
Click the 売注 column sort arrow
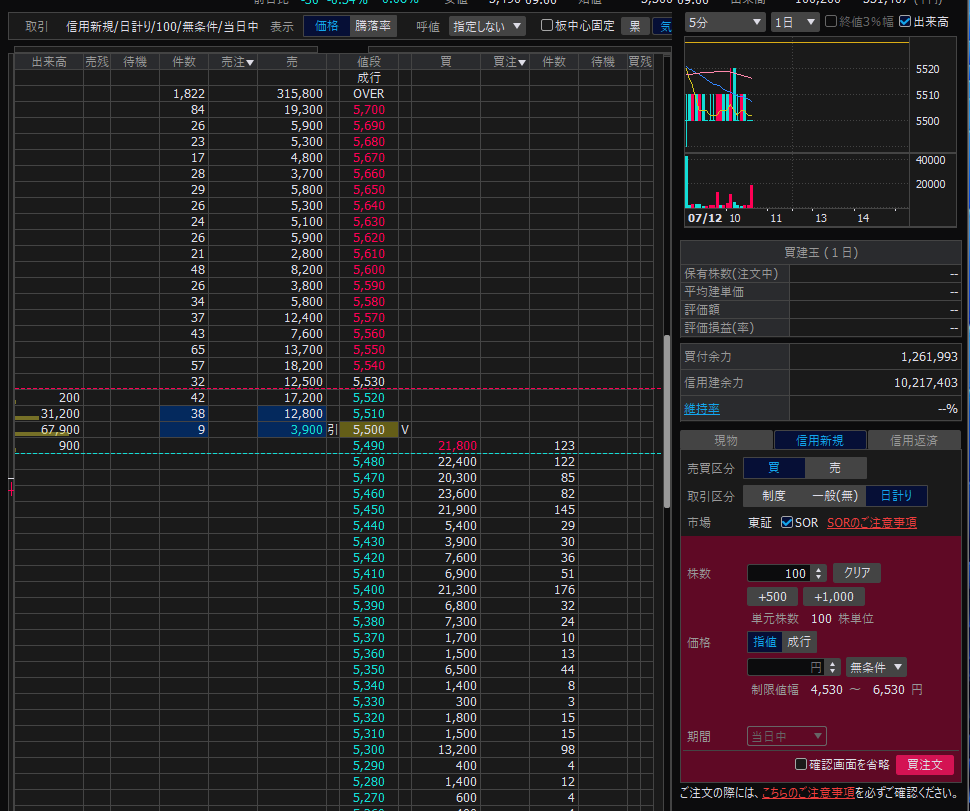[250, 63]
